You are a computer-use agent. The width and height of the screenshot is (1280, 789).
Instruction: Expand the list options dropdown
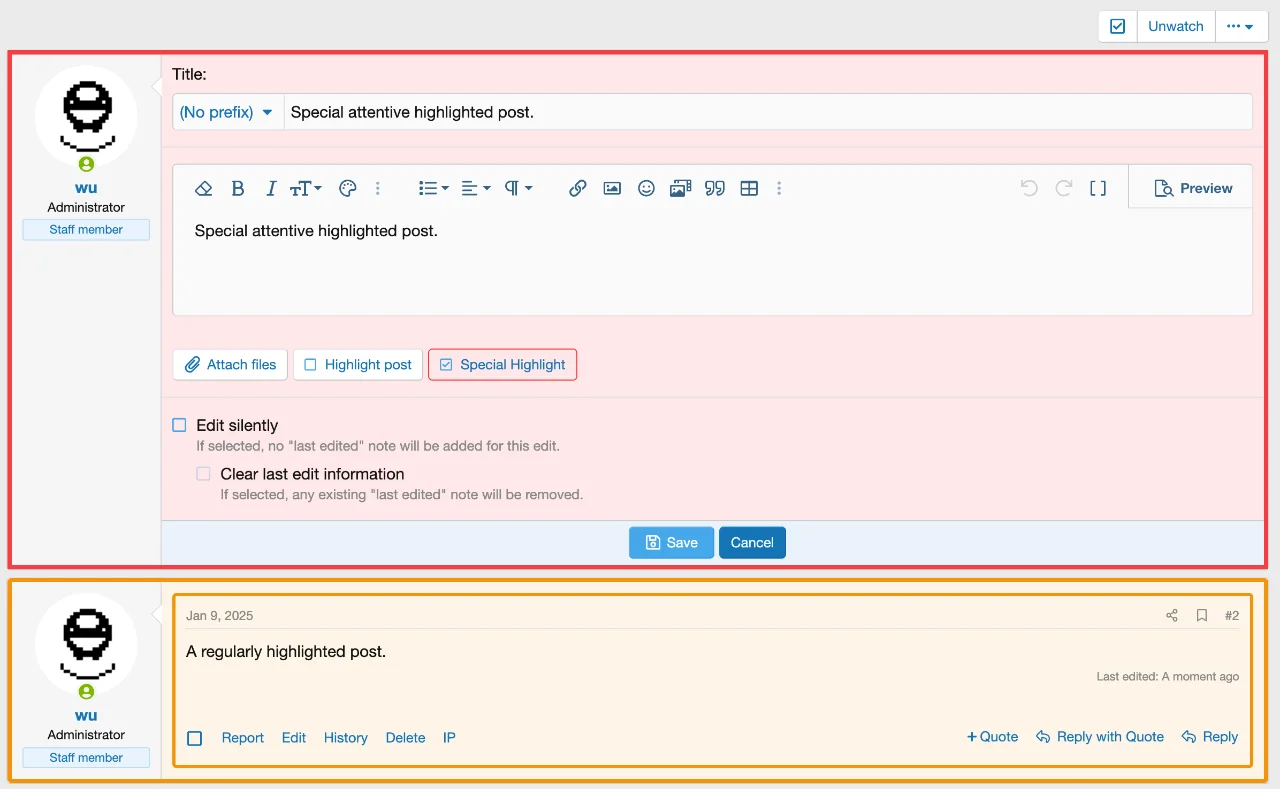433,188
